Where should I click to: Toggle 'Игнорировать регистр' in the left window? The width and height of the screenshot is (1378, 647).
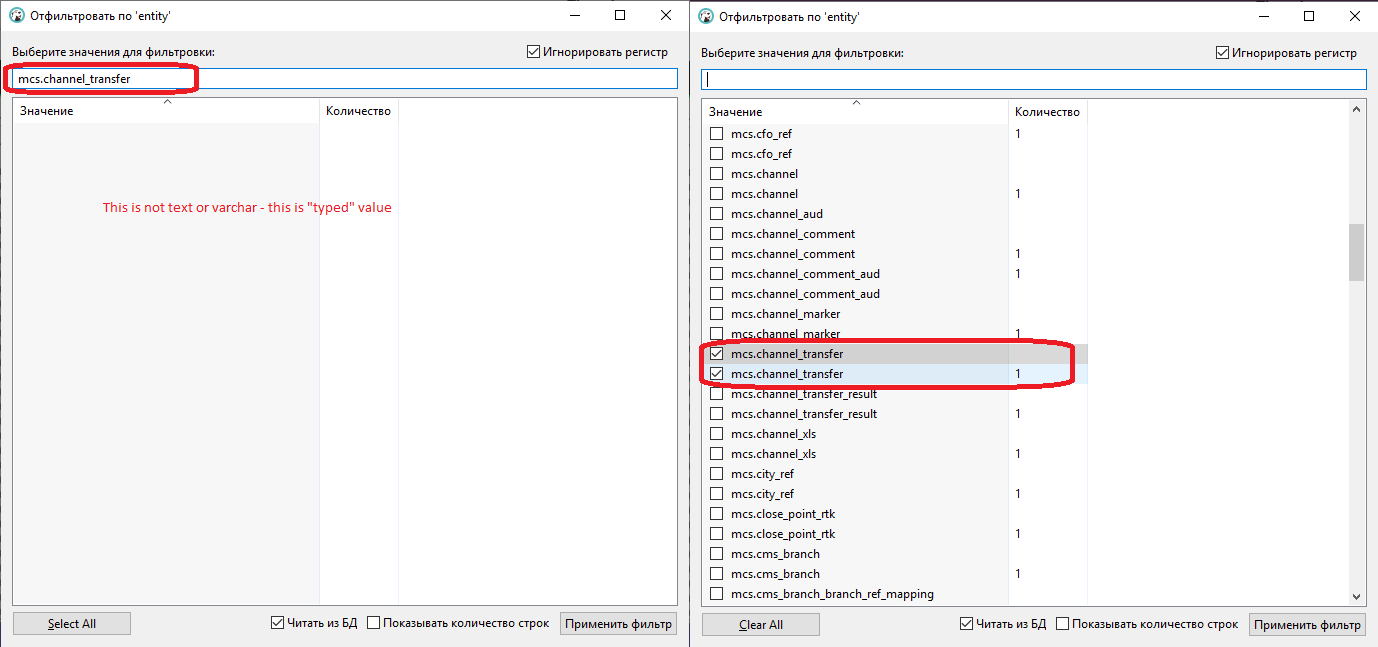(x=532, y=51)
